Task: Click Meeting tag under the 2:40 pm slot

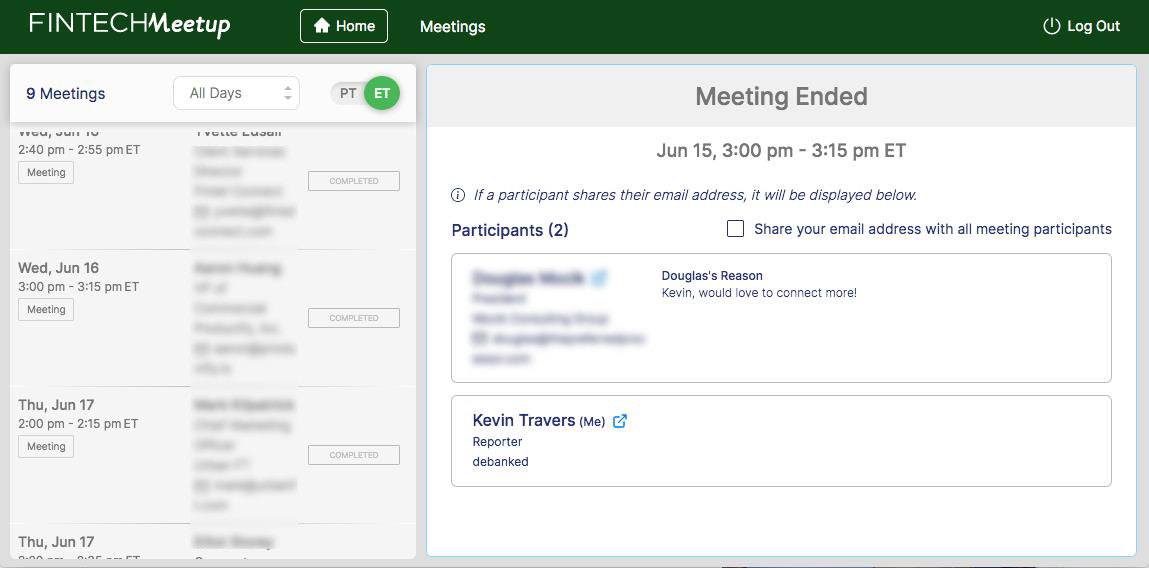Action: coord(46,173)
